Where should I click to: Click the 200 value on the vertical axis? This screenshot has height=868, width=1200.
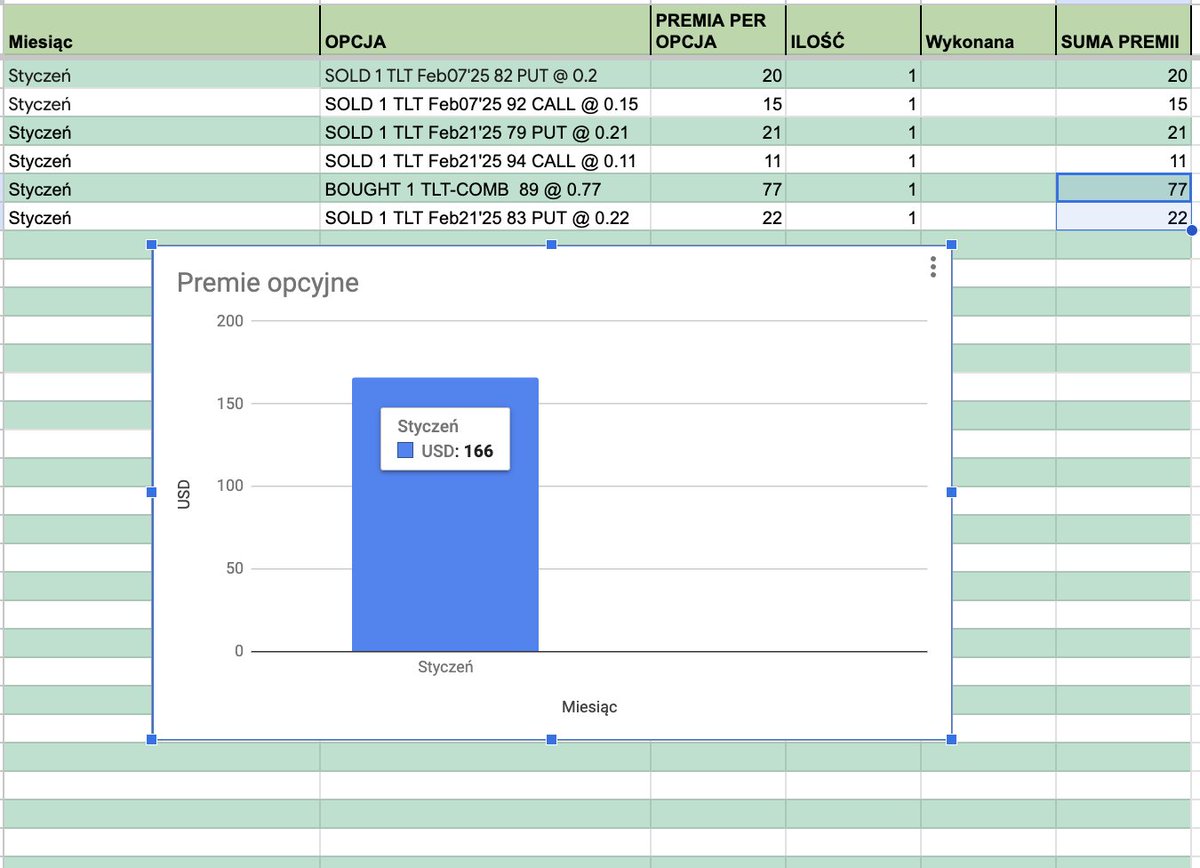tap(230, 321)
